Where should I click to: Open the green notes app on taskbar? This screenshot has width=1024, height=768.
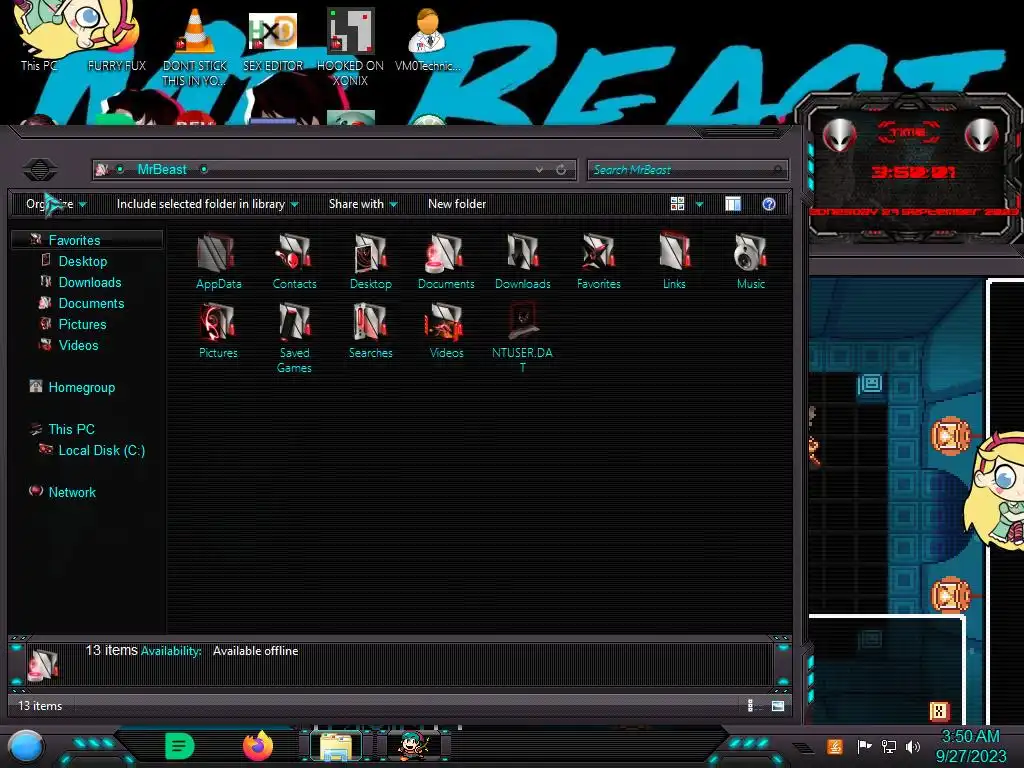pyautogui.click(x=180, y=746)
